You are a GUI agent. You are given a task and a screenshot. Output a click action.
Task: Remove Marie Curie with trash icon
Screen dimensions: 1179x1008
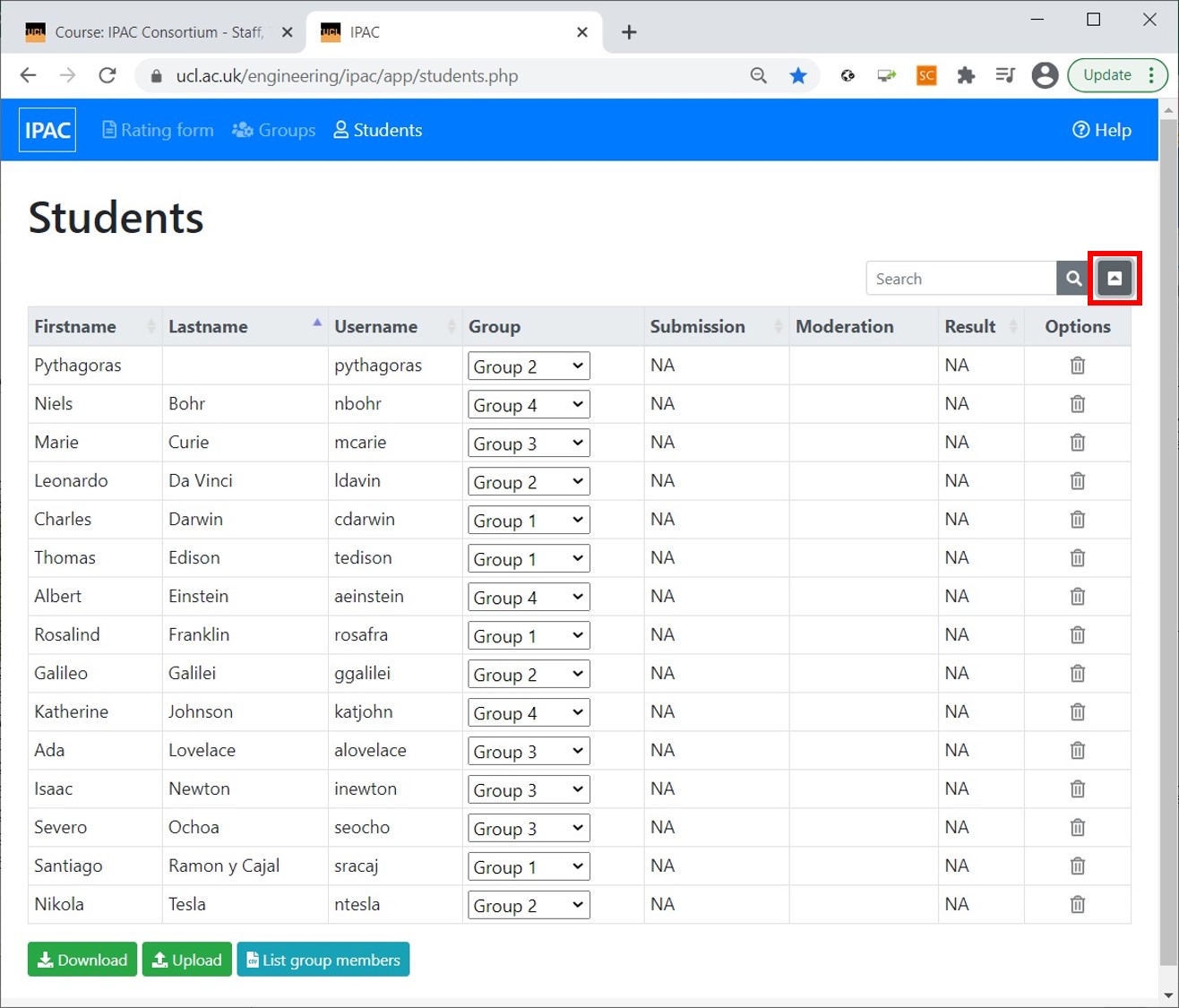1078,443
